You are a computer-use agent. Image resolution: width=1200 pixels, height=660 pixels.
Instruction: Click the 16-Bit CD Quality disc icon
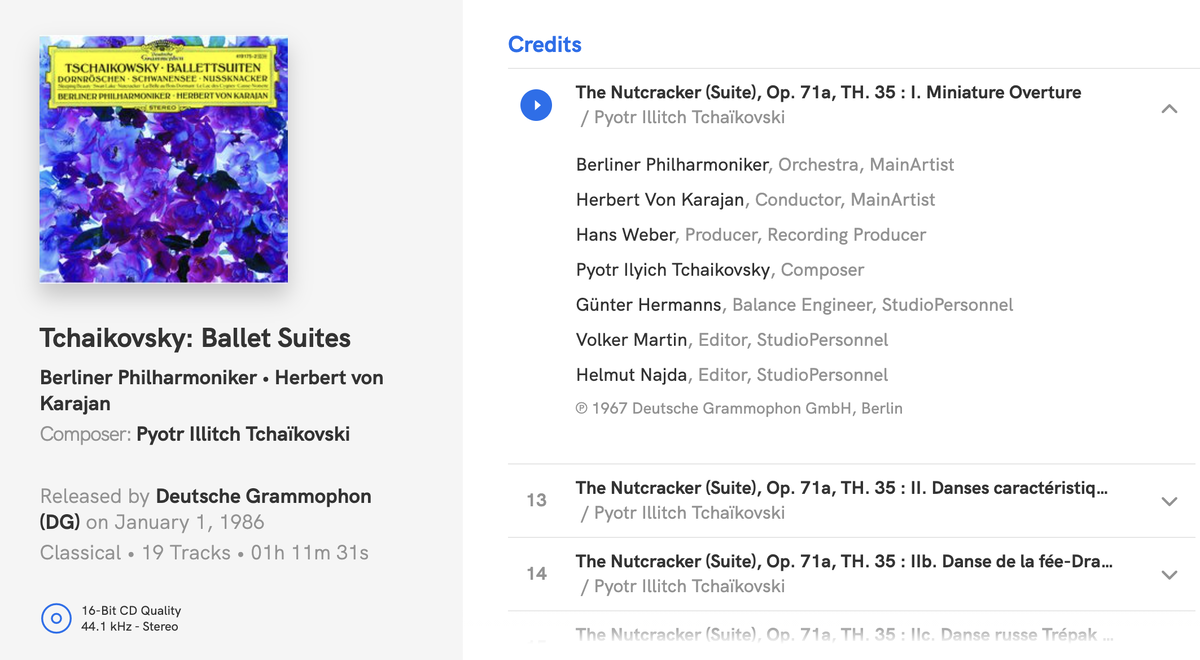click(56, 618)
